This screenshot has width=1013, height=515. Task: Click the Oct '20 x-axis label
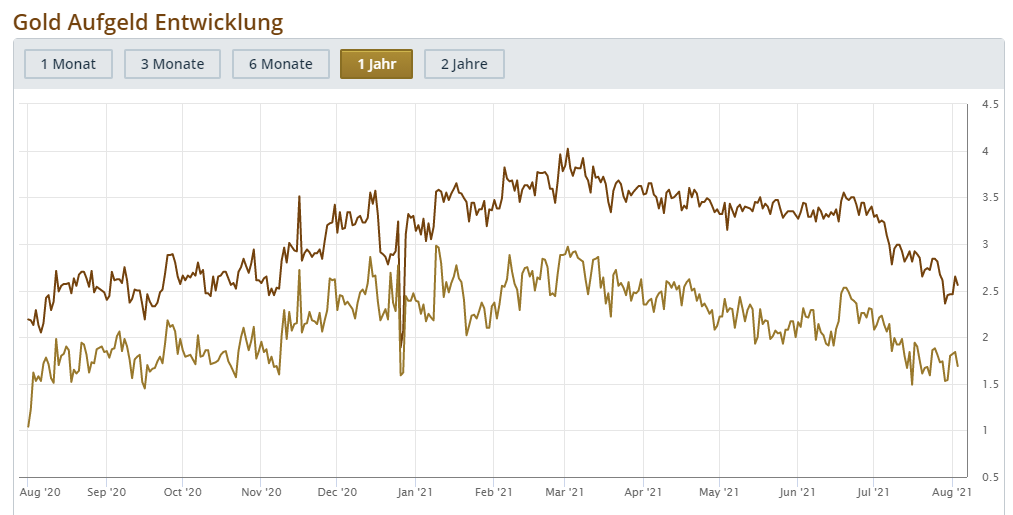182,492
